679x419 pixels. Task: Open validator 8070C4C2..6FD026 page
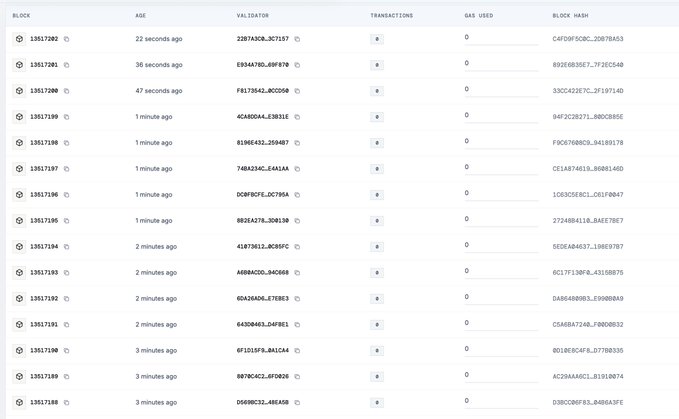(262, 377)
